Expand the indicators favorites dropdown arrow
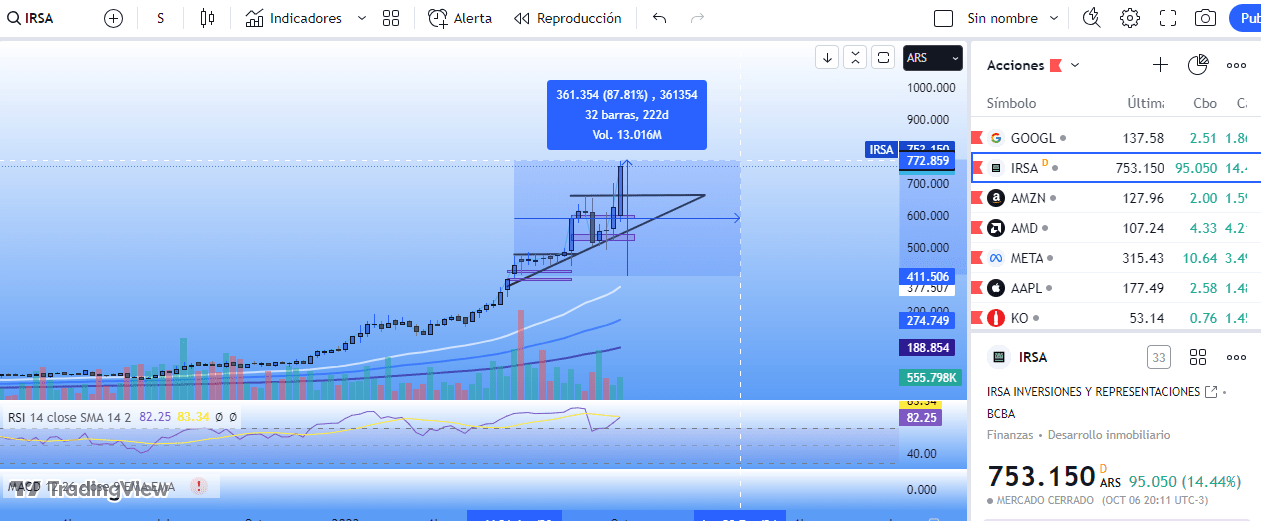Image resolution: width=1261 pixels, height=521 pixels. click(x=361, y=18)
